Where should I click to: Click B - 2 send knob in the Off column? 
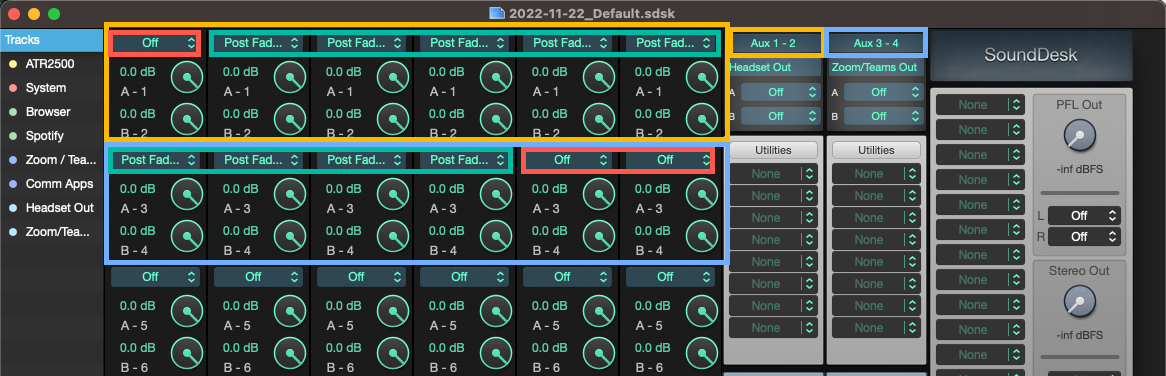pyautogui.click(x=187, y=118)
